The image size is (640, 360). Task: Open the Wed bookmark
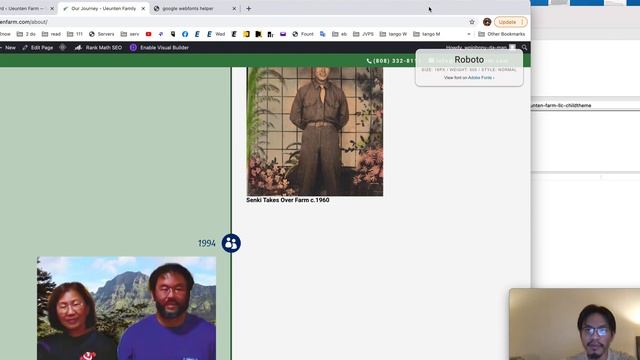tap(216, 34)
